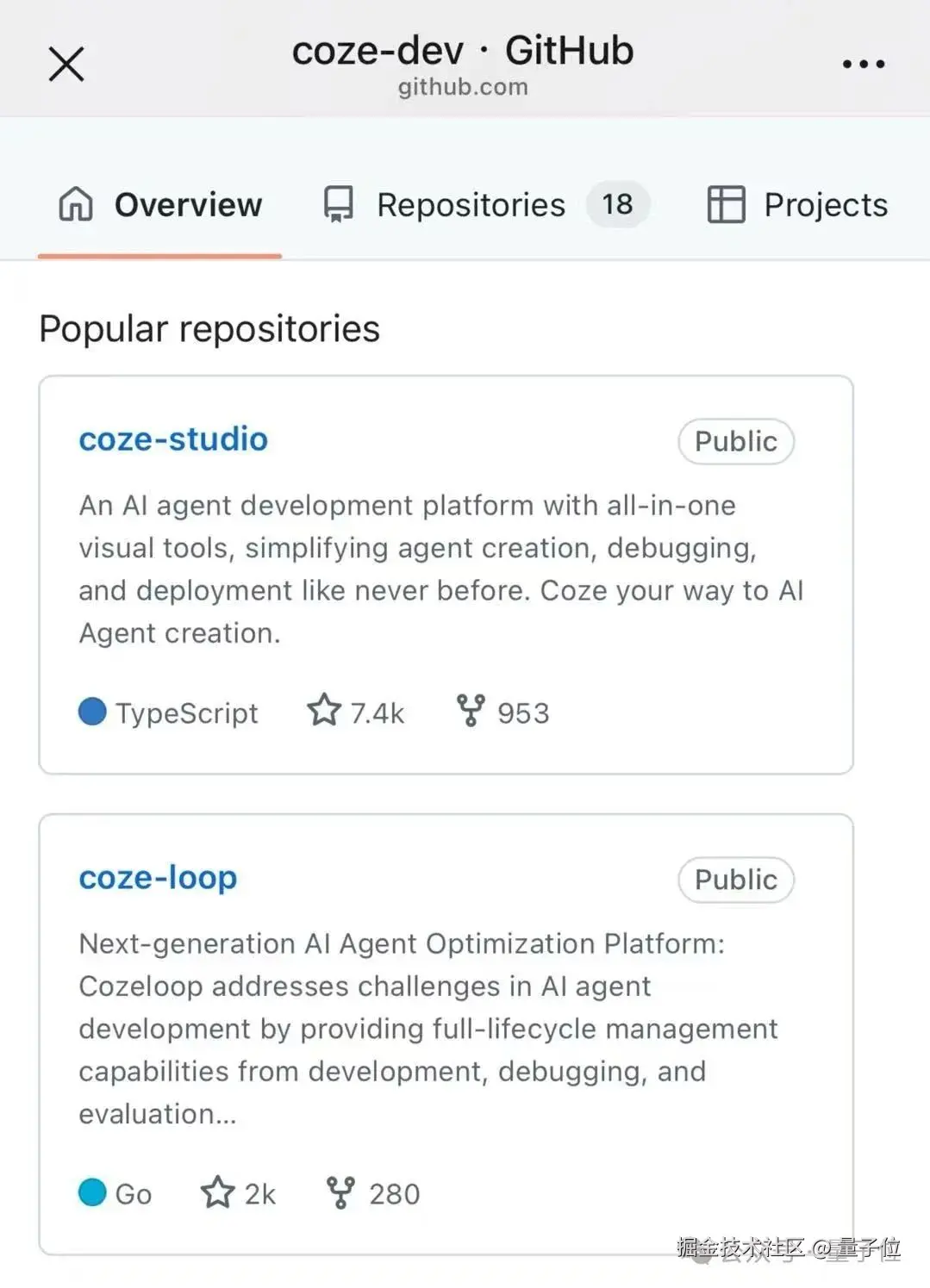Go to the Projects tab
Viewport: 930px width, 1288px height.
[x=825, y=205]
